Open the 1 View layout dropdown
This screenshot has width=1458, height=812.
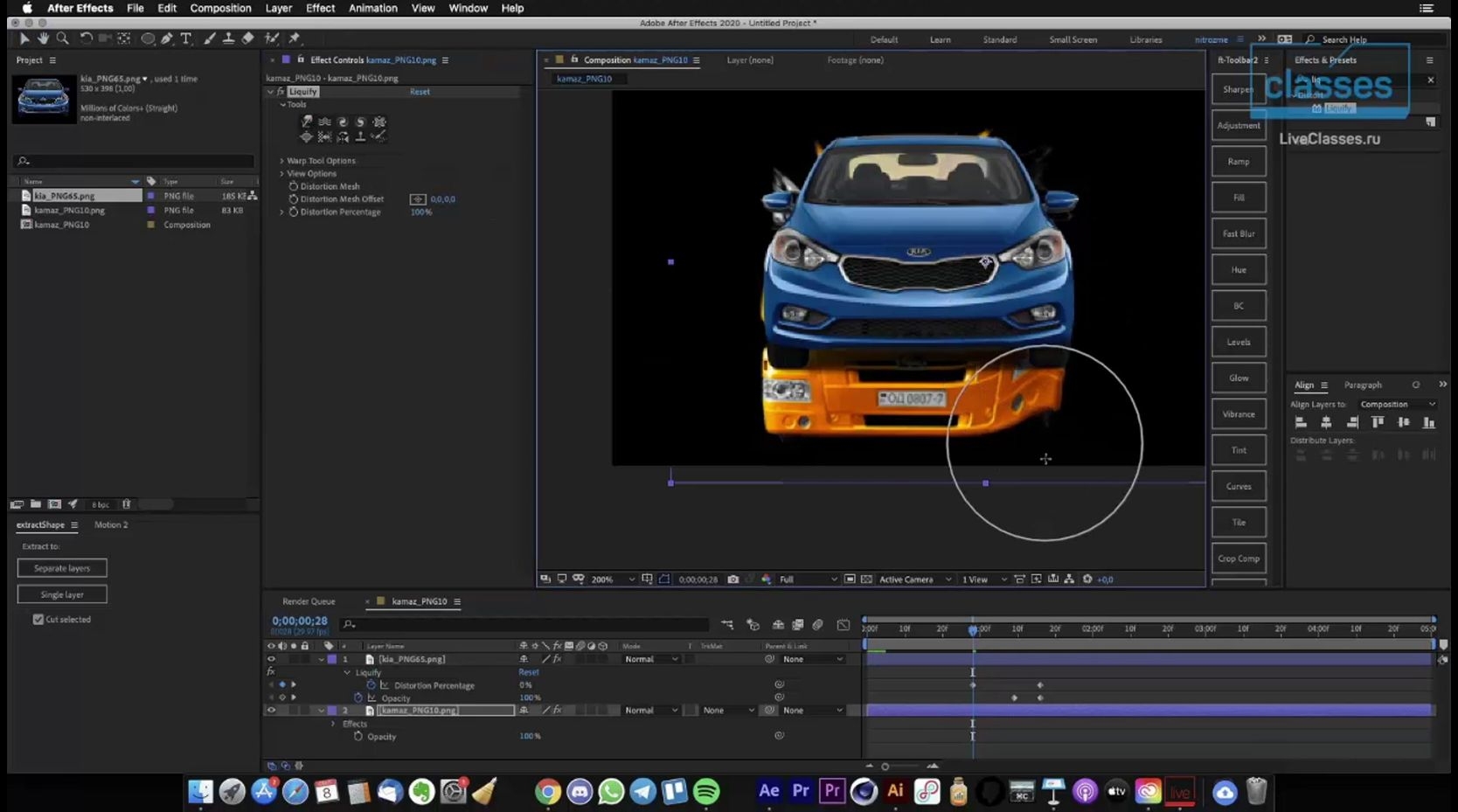coord(984,580)
